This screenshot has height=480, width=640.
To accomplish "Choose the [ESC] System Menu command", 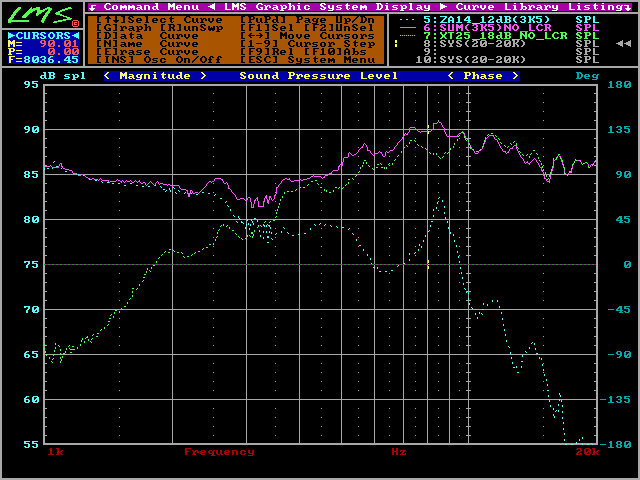I will [307, 60].
